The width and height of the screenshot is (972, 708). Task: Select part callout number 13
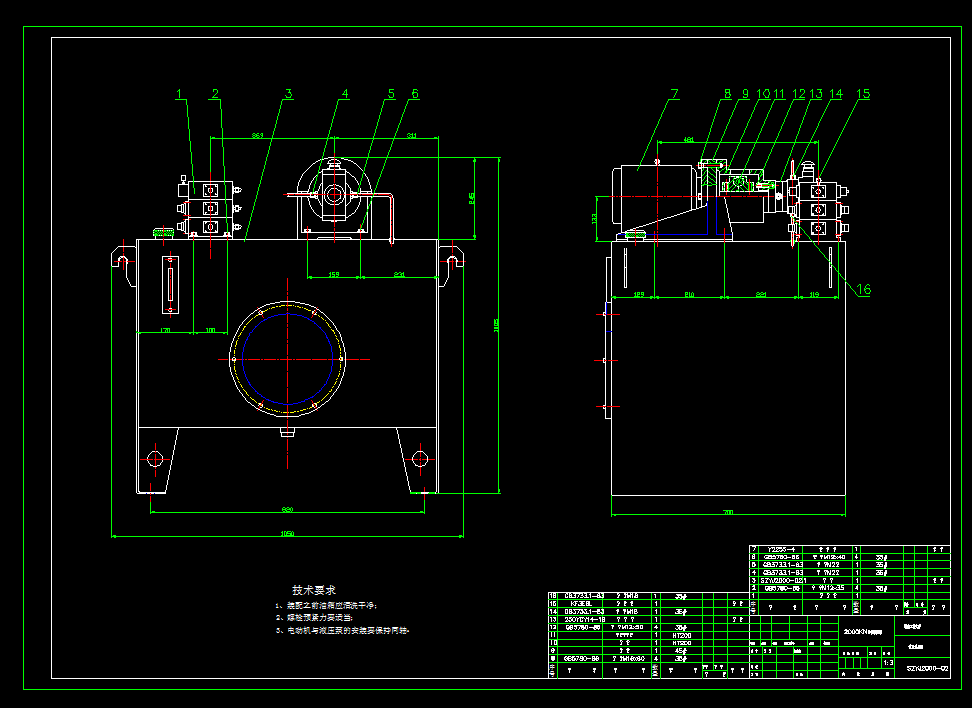[x=816, y=94]
